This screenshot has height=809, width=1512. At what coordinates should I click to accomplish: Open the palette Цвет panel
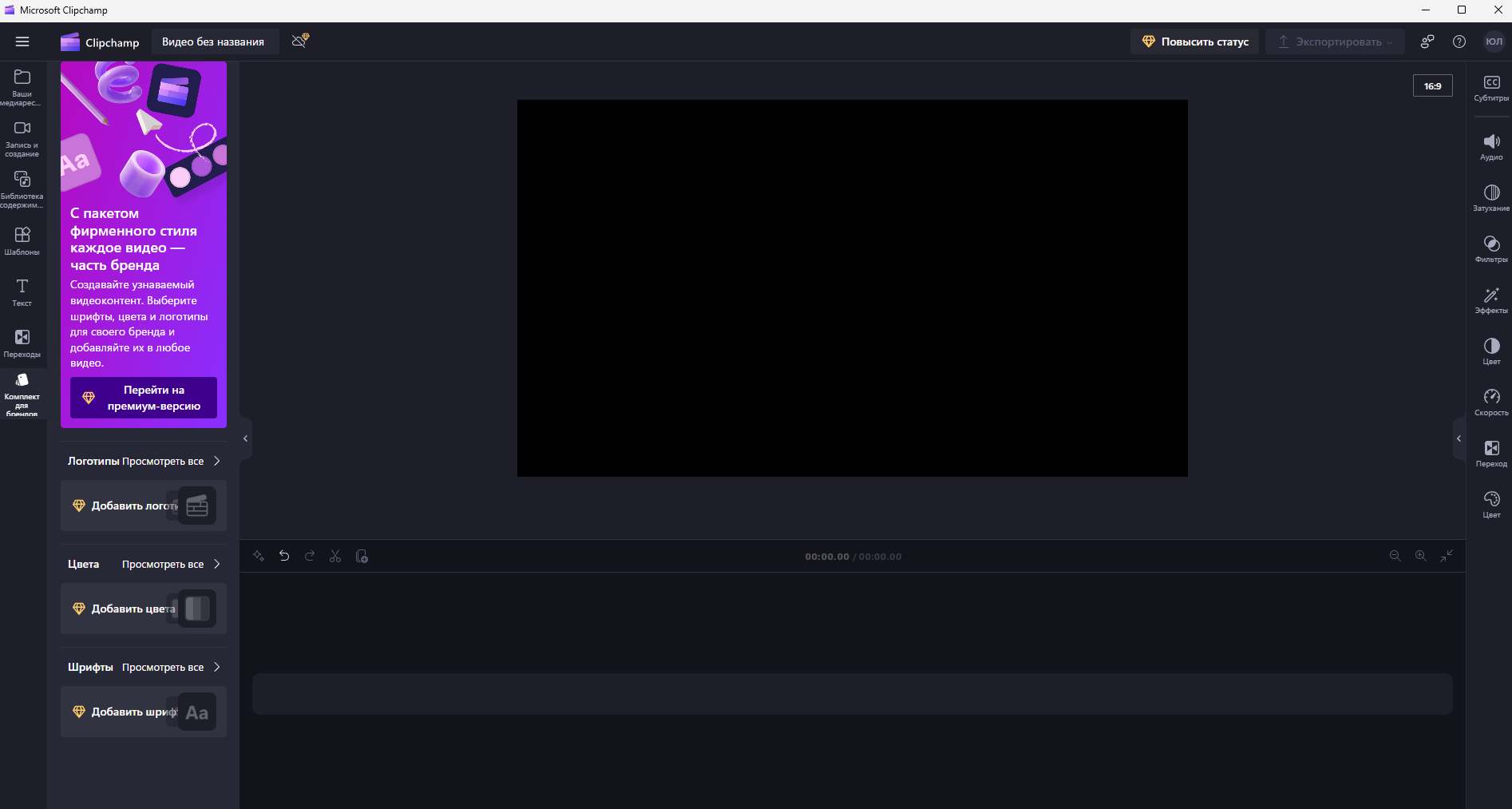[1491, 505]
